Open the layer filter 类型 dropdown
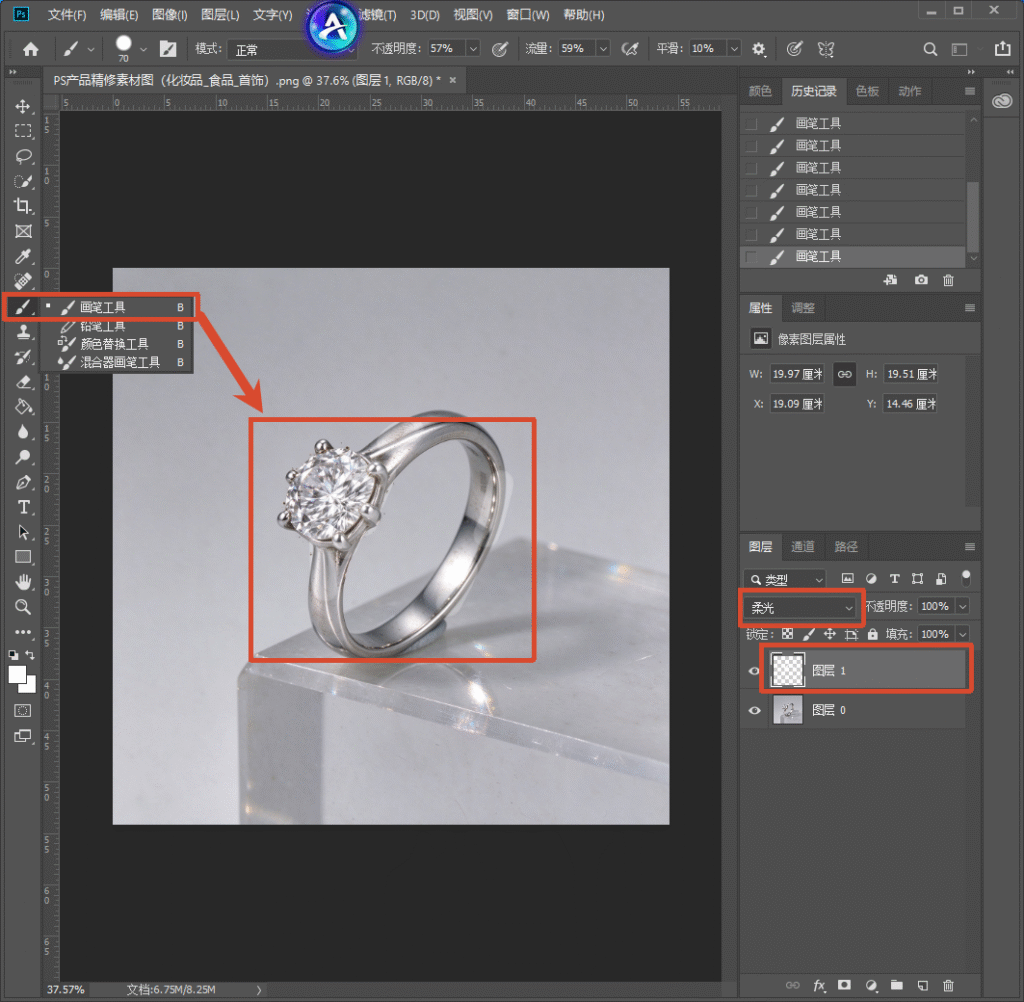Screen dimensions: 1024x1002 click(785, 579)
